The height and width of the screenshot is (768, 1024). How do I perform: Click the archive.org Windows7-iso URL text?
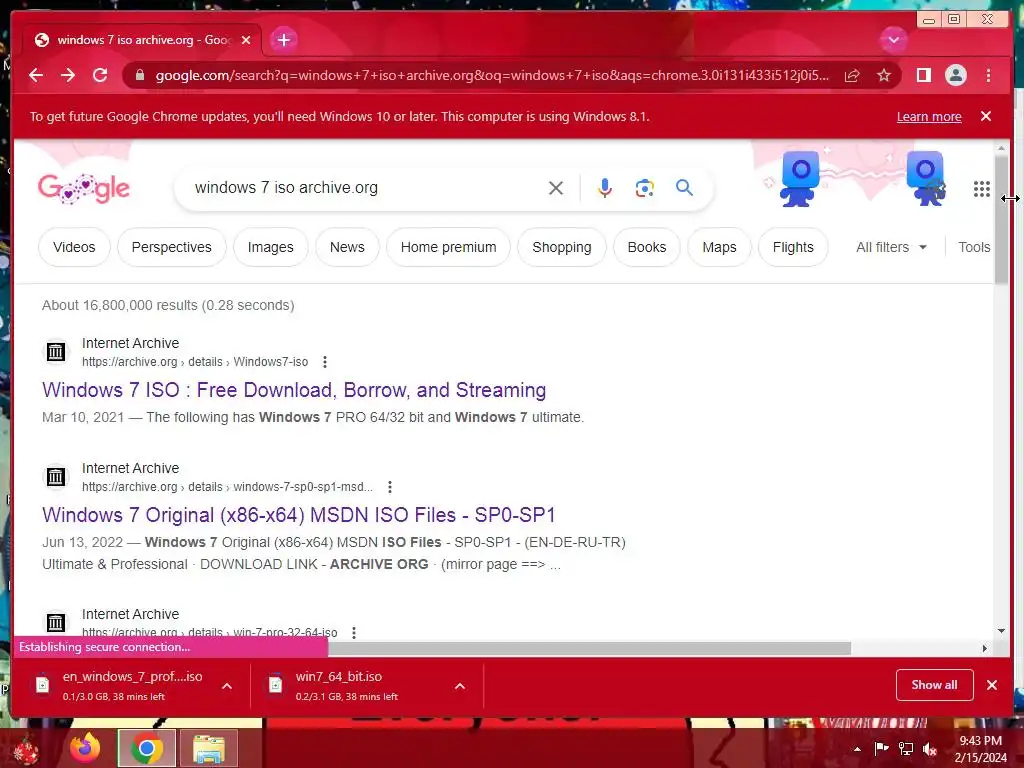coord(195,362)
